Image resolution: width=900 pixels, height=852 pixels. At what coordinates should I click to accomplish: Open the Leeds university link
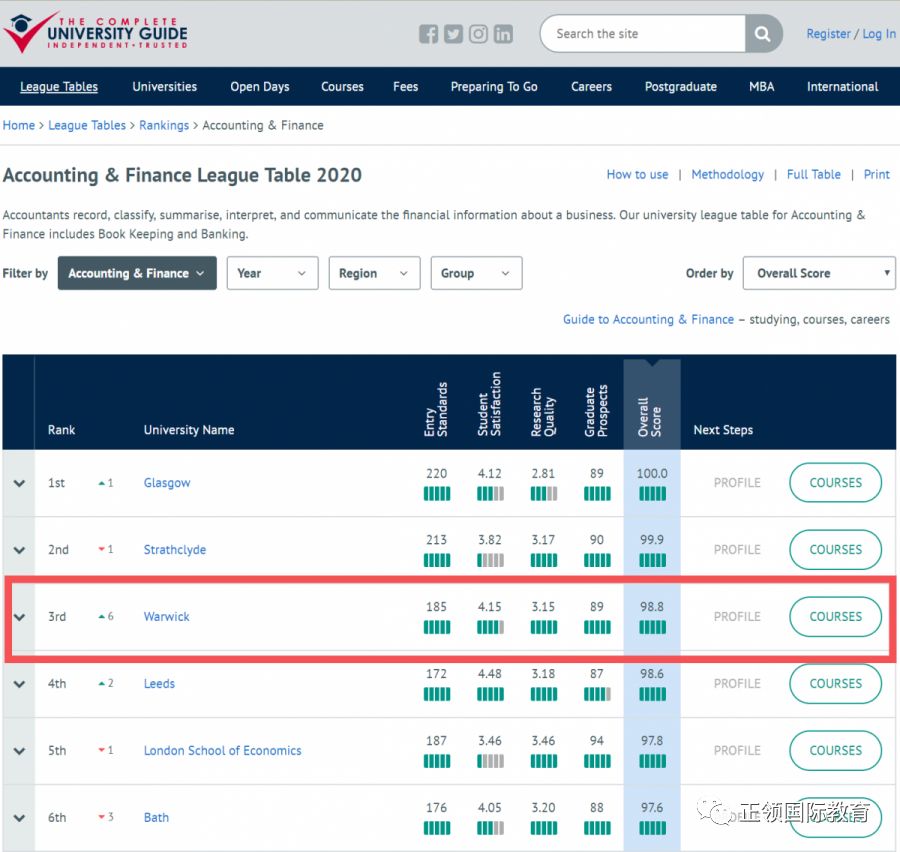[x=159, y=684]
